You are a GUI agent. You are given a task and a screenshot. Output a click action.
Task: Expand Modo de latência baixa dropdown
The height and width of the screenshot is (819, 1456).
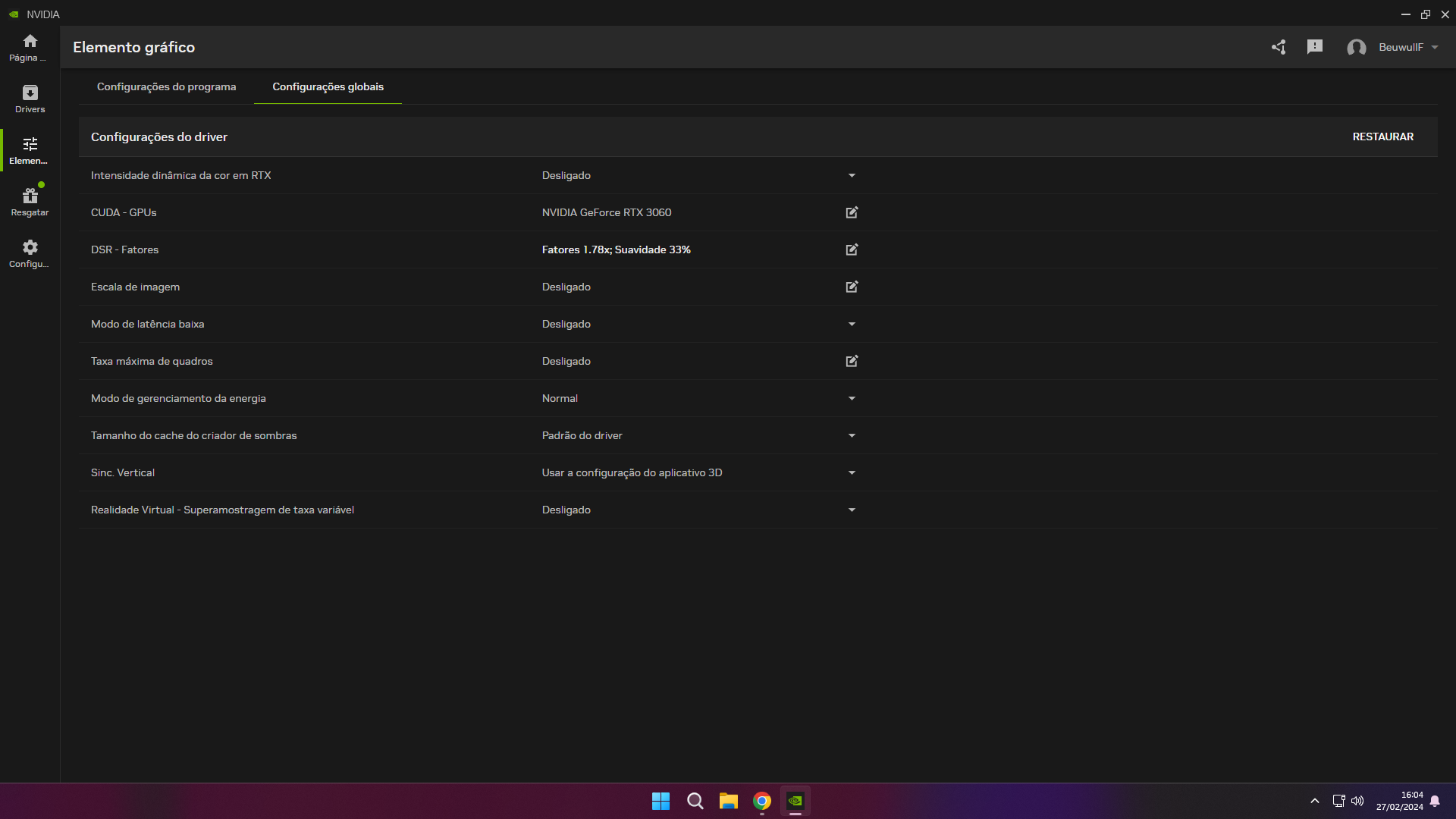pos(852,324)
